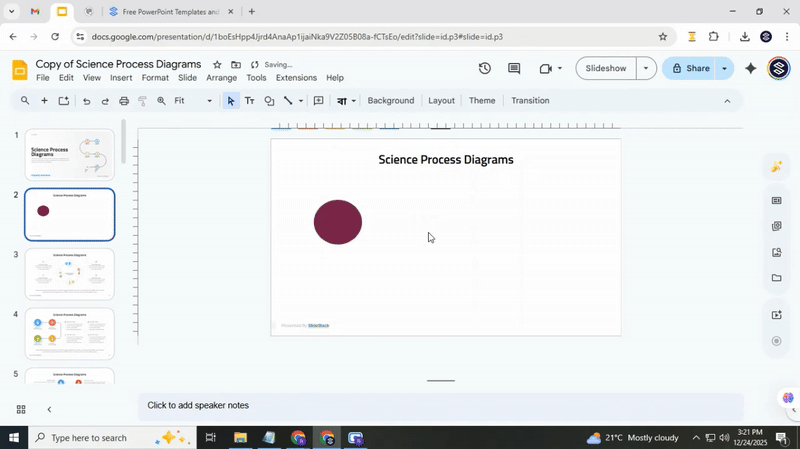This screenshot has width=800, height=449.
Task: Star the presentation title
Action: [217, 65]
